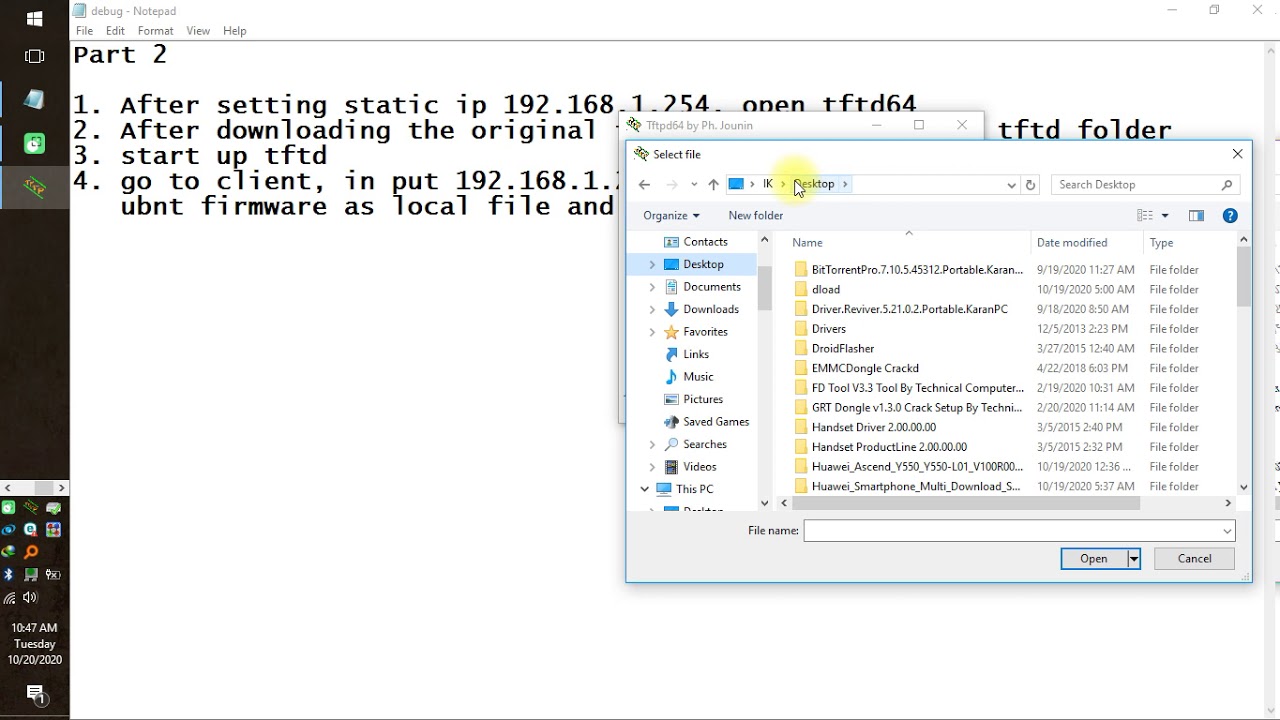The image size is (1280, 720).
Task: Select Contacts in the navigation tree
Action: (705, 242)
